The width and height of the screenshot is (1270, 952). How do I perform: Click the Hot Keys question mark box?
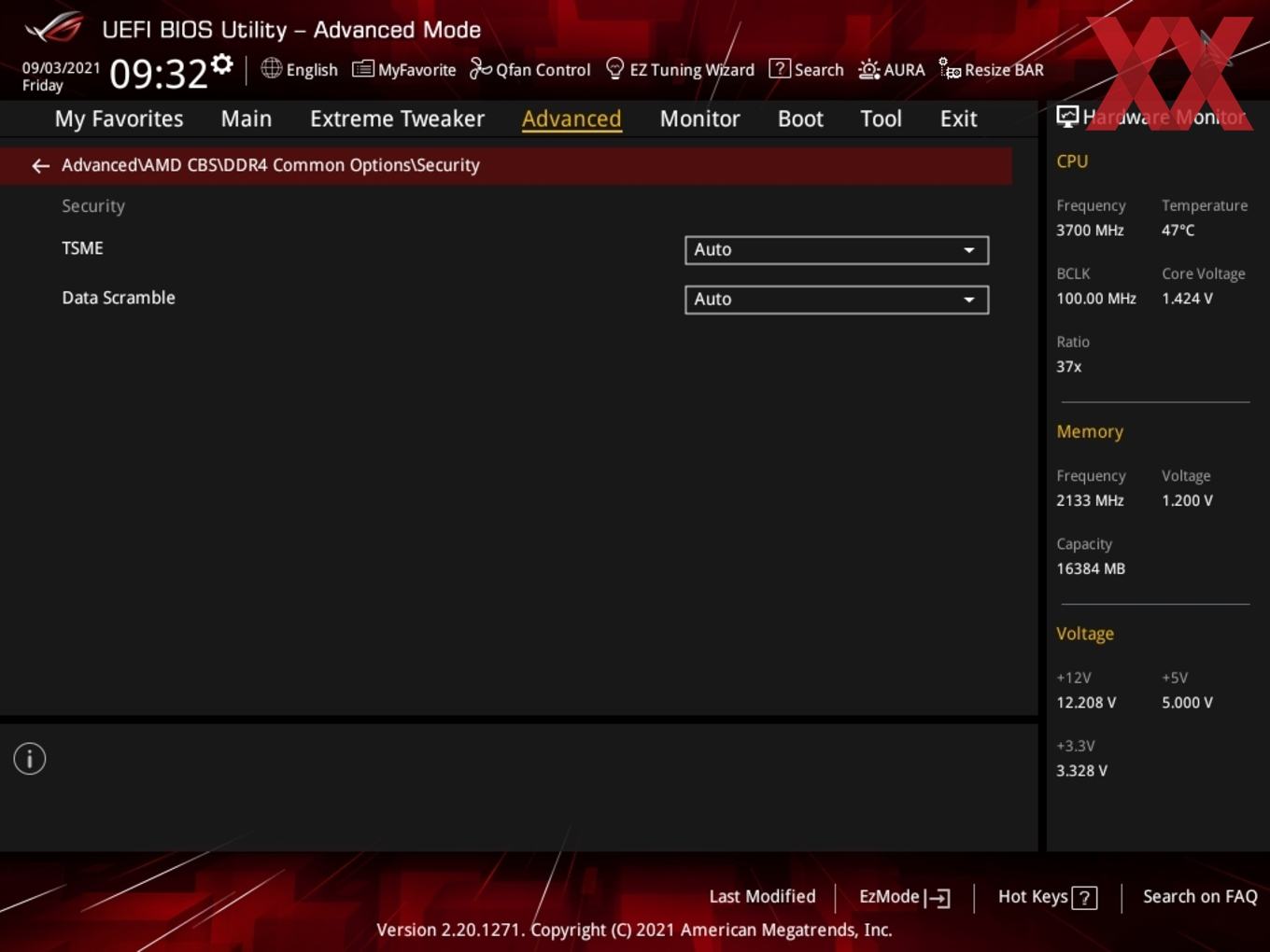(x=1084, y=898)
